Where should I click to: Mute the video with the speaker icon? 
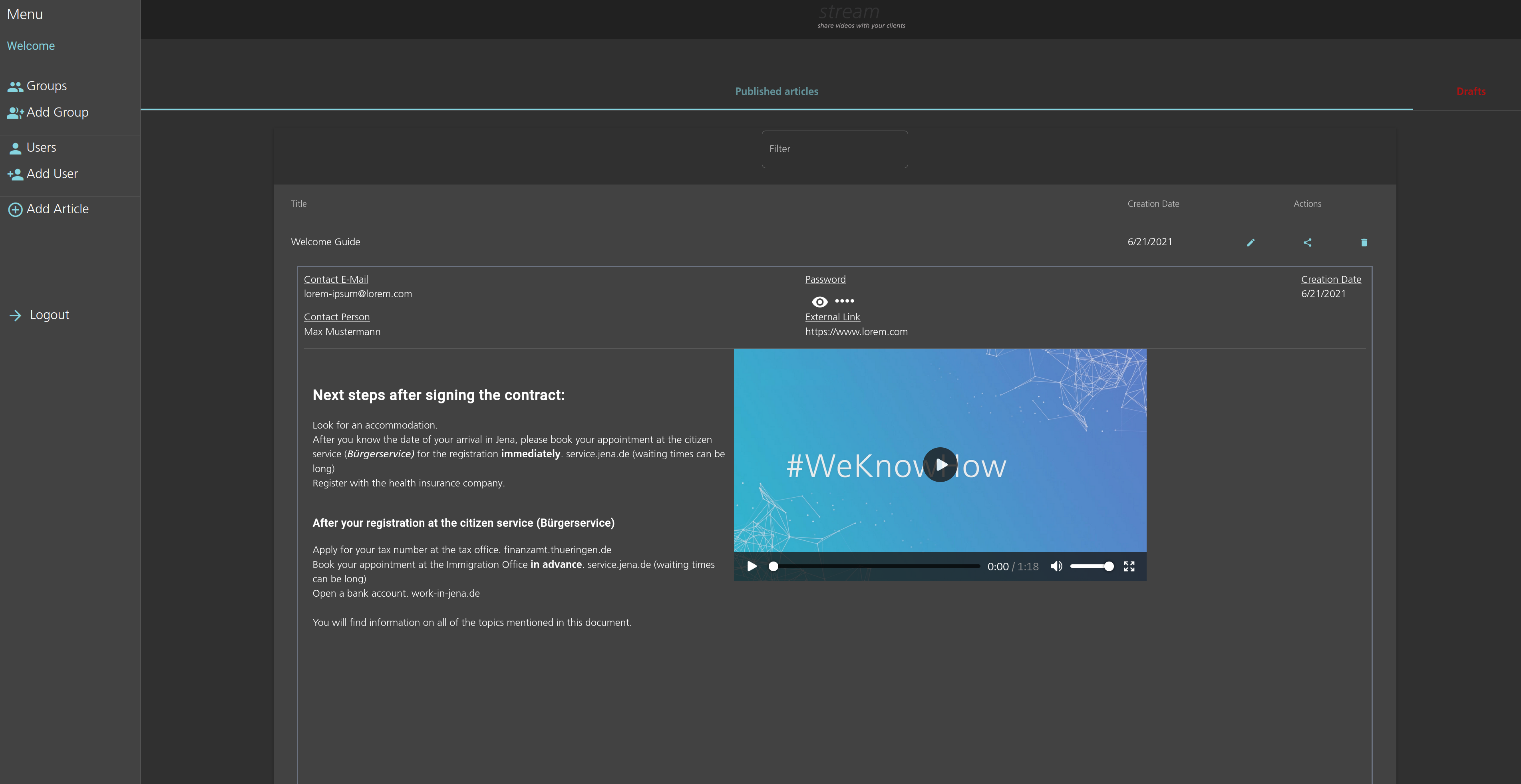[x=1056, y=566]
